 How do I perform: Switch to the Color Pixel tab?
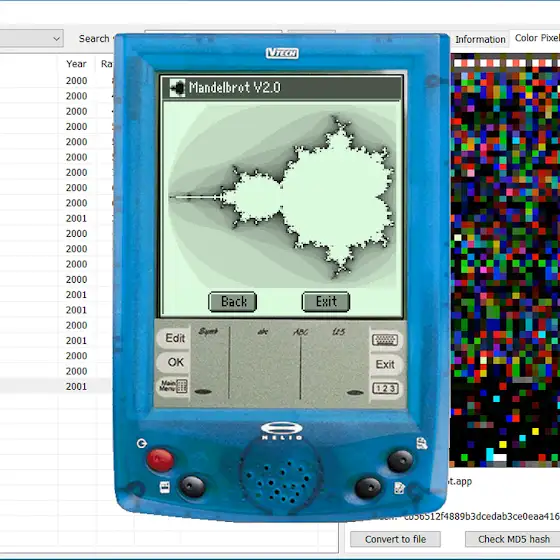[x=536, y=38]
